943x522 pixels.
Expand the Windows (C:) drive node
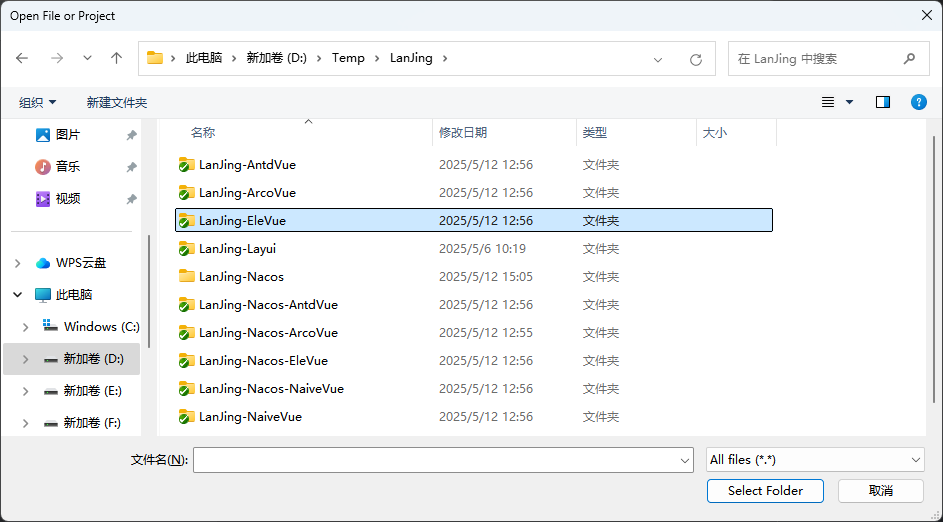(x=27, y=327)
